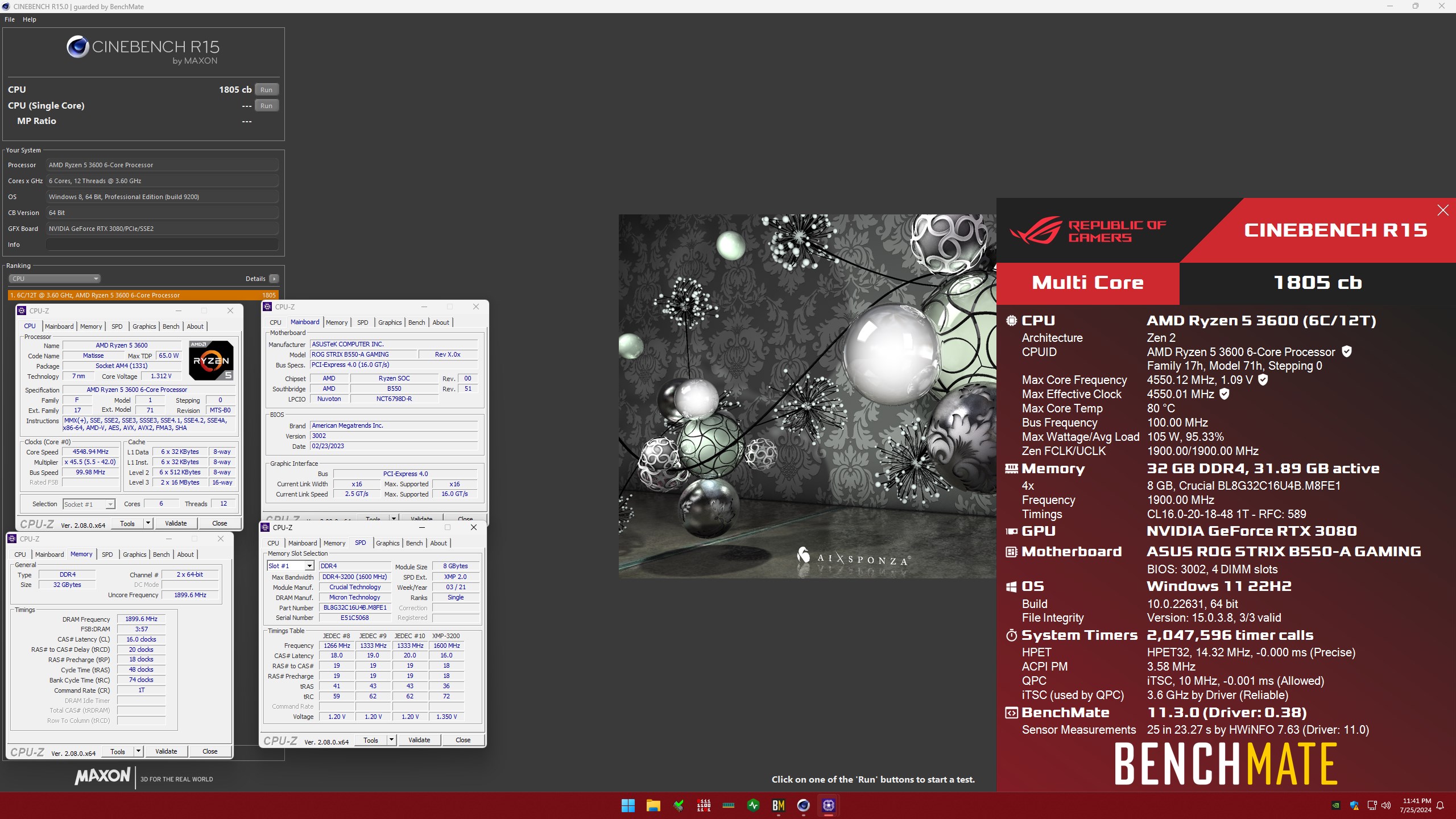1456x819 pixels.
Task: Click the Republic of Gamers logo
Action: coord(1087,230)
